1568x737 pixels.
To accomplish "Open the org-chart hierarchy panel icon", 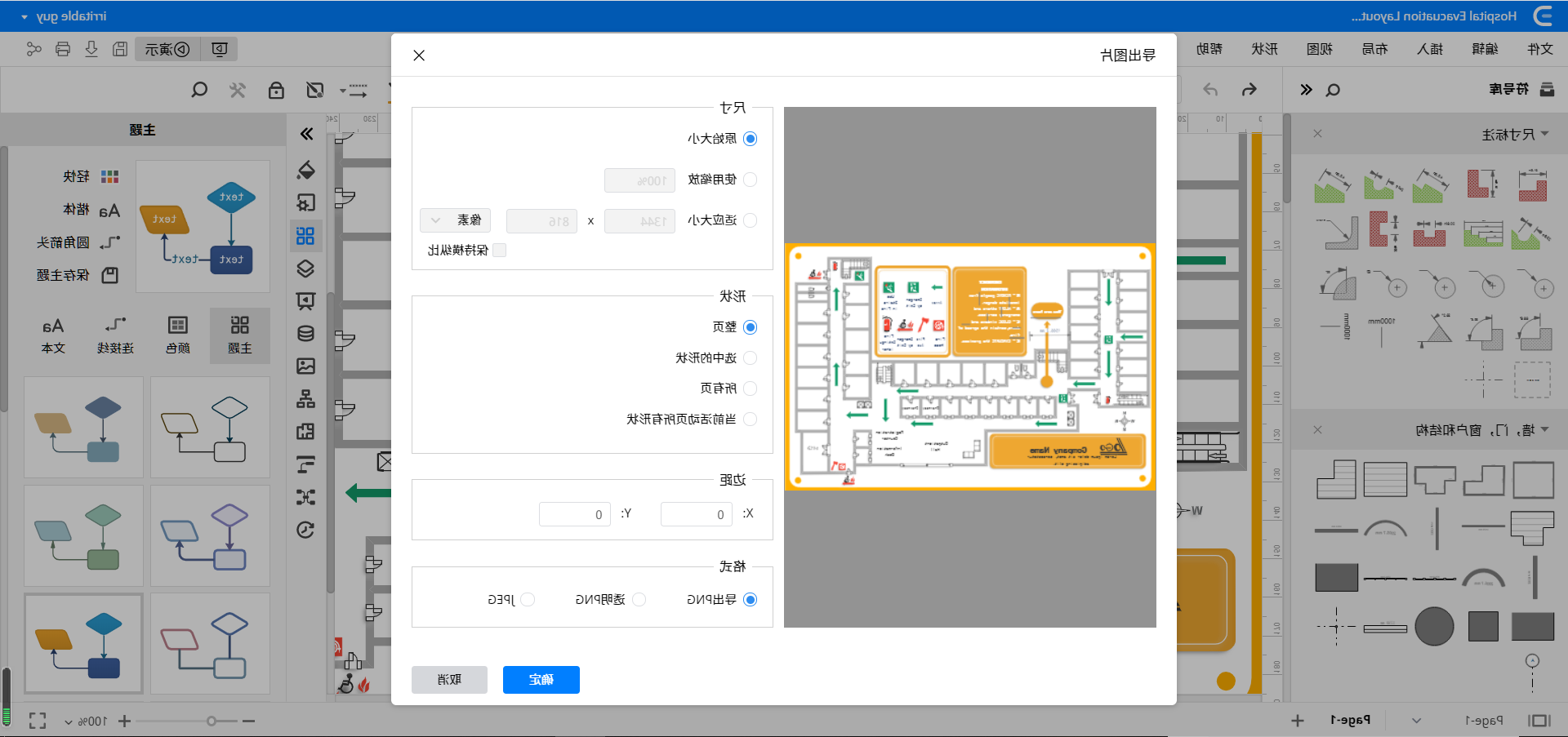I will coord(305,399).
